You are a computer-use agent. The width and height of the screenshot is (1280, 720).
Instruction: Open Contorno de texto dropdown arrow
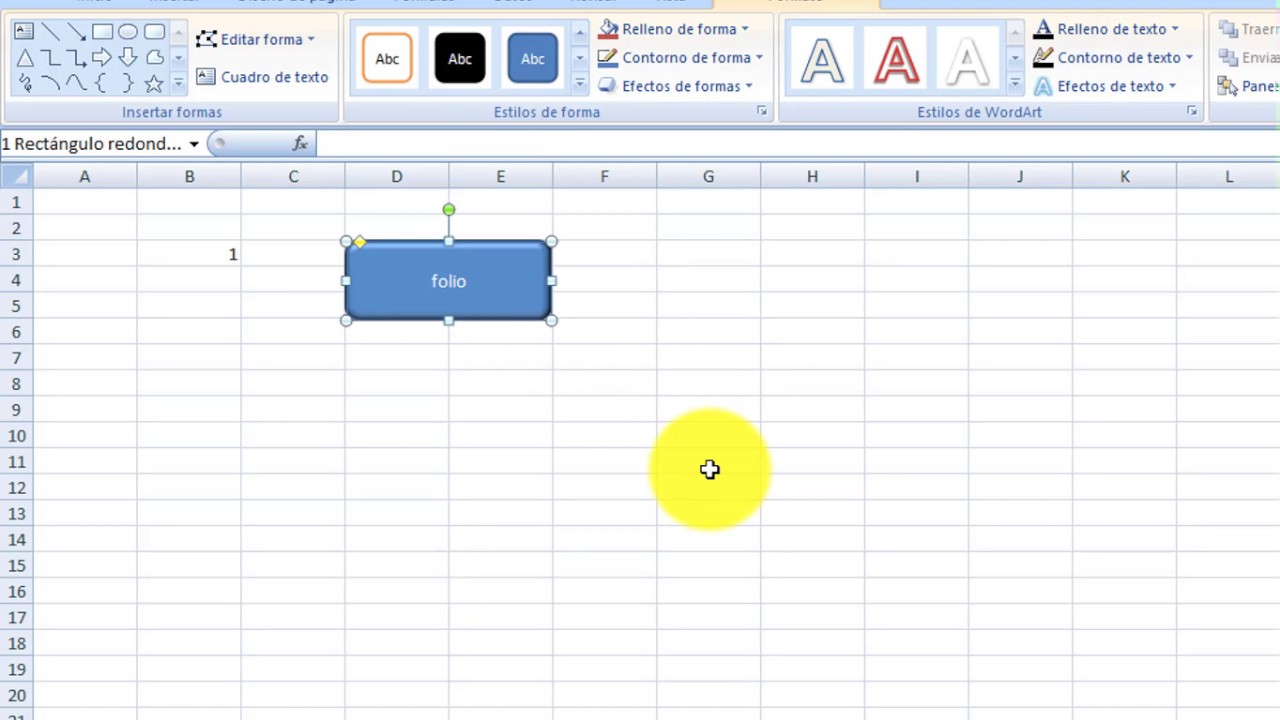(1189, 58)
